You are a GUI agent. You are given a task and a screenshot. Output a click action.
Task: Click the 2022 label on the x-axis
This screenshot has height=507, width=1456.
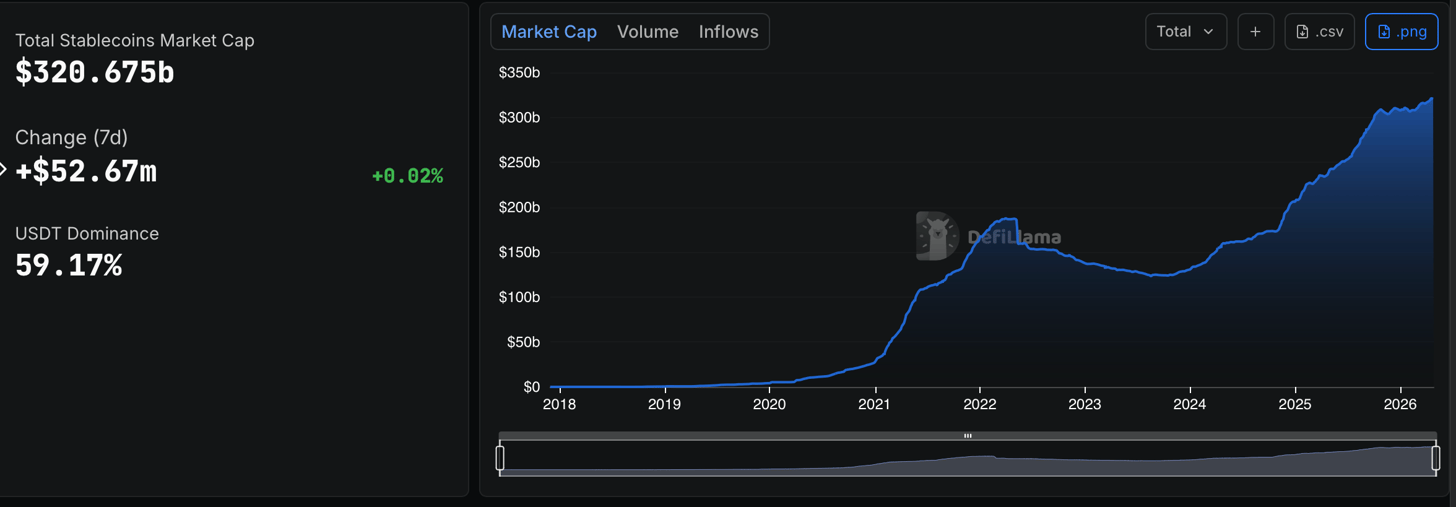[979, 404]
